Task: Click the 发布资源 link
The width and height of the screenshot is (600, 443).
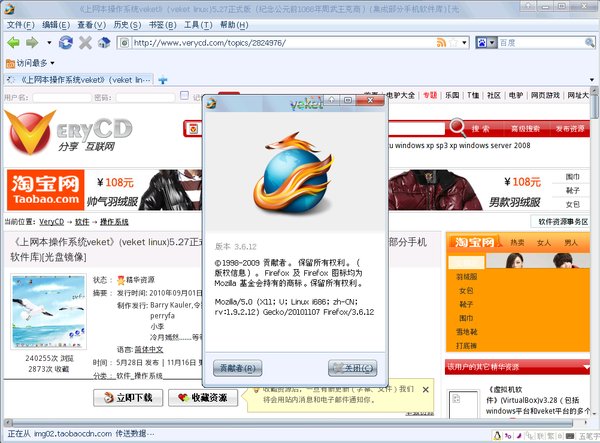Action: pos(570,129)
